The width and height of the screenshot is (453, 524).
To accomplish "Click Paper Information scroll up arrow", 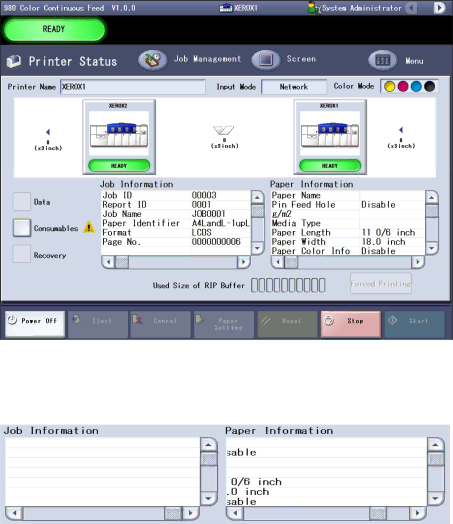I will point(432,198).
